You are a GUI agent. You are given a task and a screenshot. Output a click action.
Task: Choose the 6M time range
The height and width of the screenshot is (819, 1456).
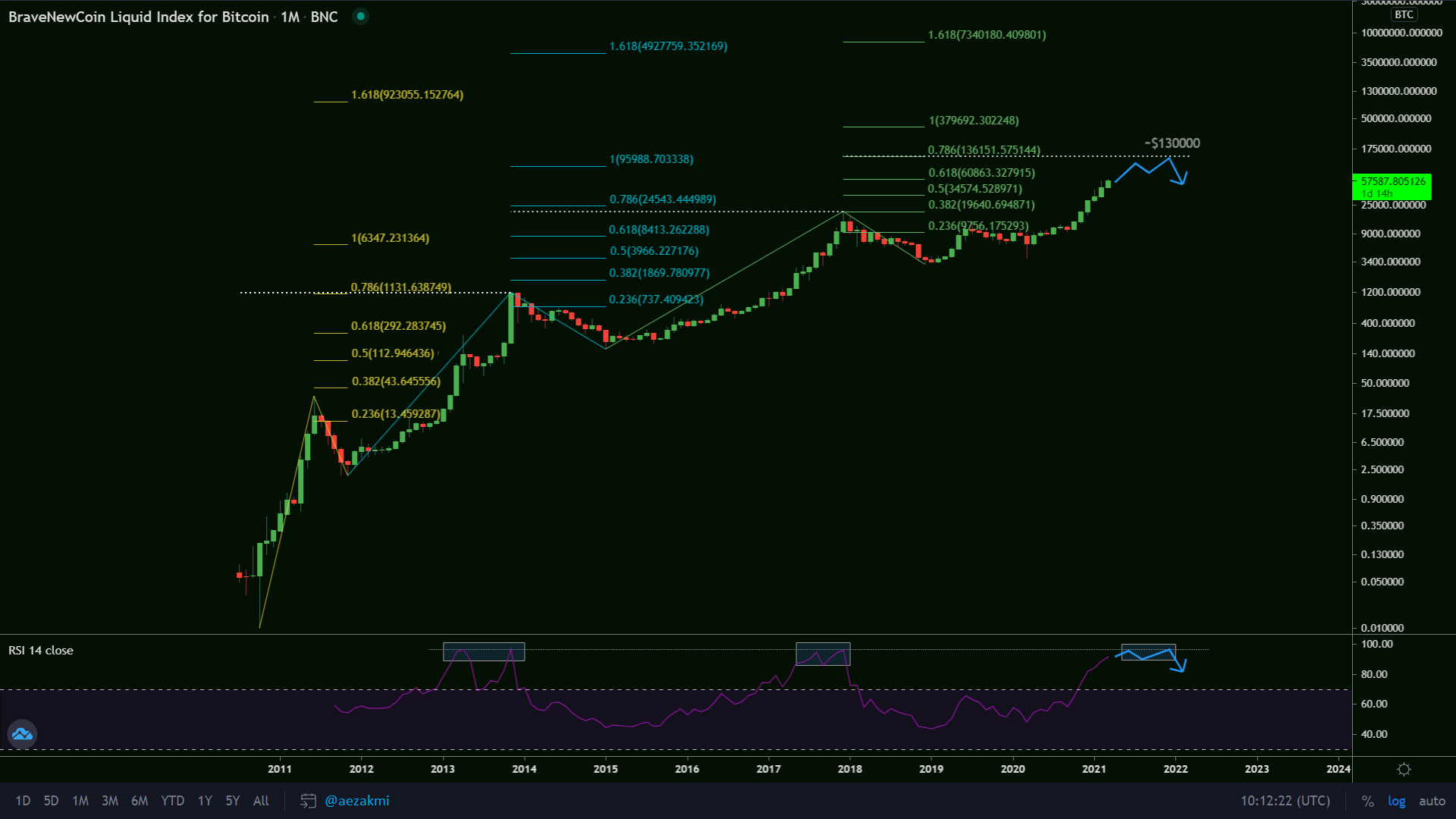(x=140, y=801)
